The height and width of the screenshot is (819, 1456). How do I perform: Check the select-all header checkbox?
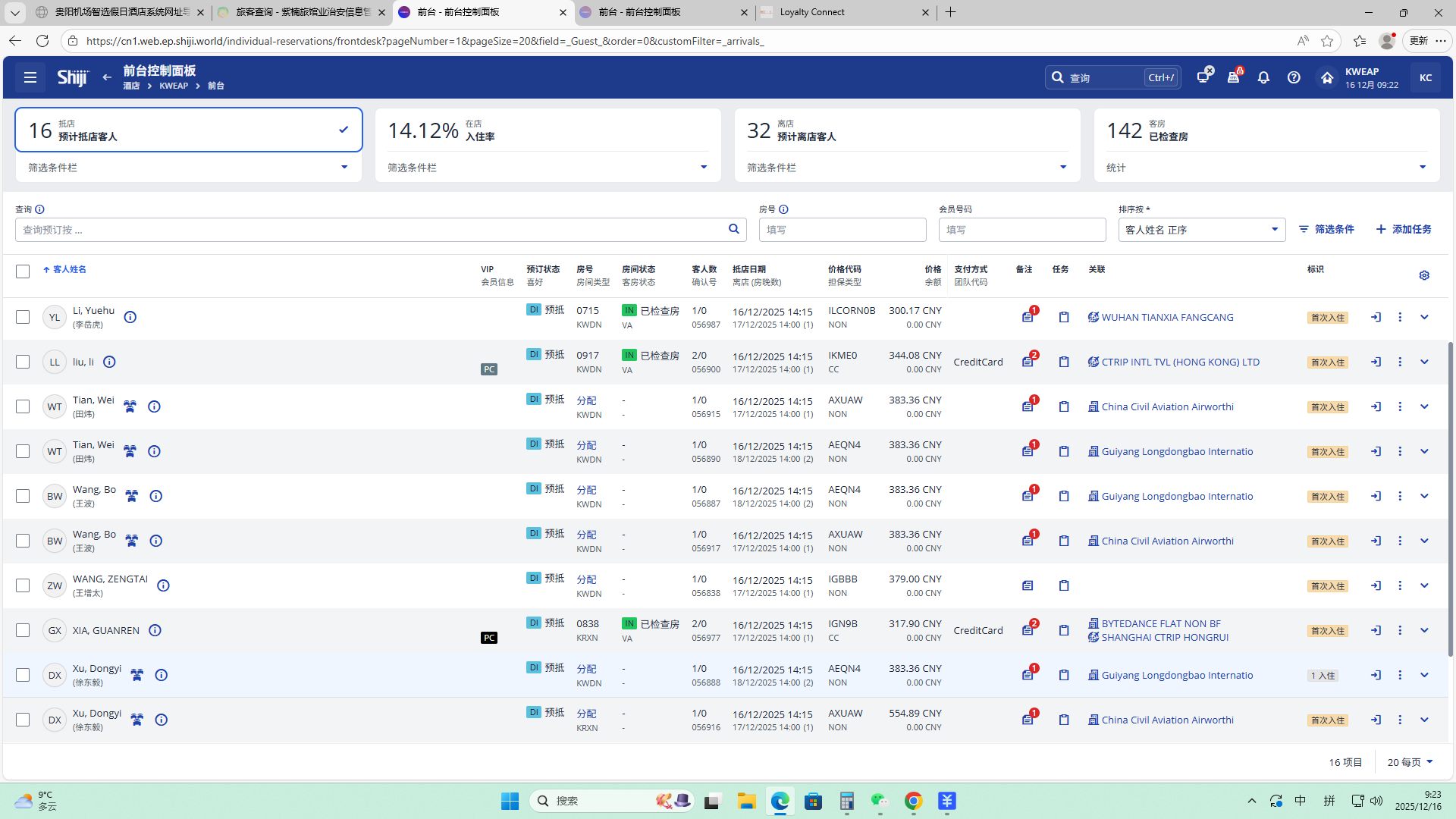tap(23, 271)
